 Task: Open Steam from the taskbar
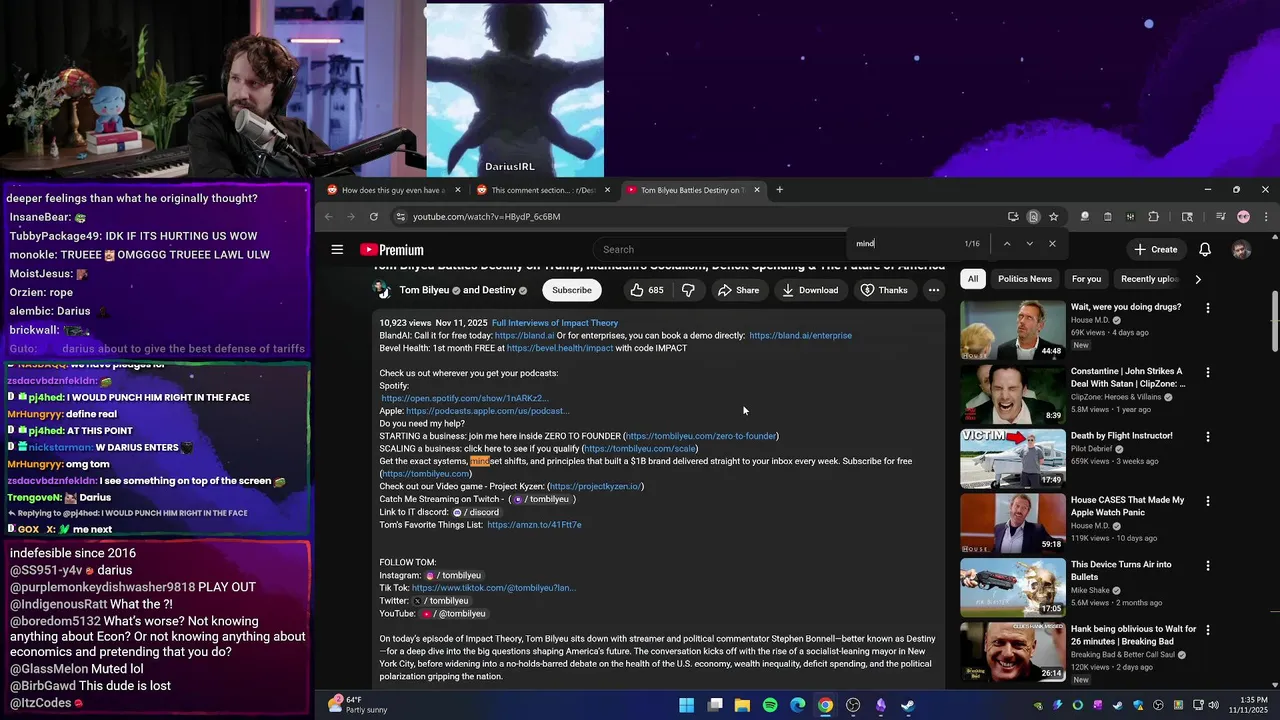pyautogui.click(x=907, y=705)
